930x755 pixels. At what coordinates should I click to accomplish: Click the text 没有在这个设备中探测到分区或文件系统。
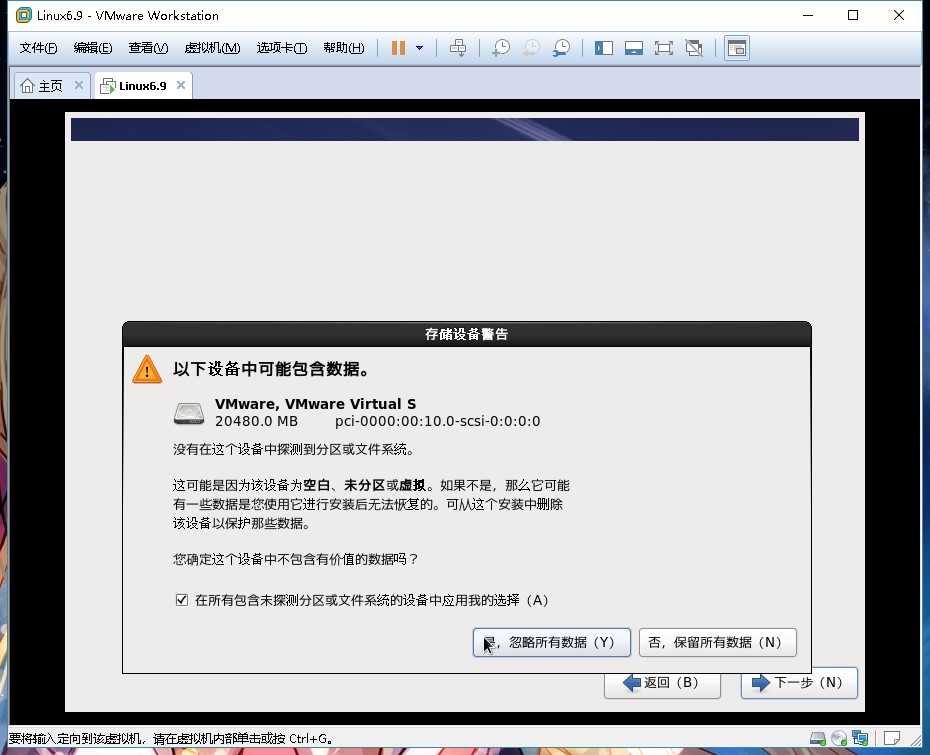tap(294, 450)
